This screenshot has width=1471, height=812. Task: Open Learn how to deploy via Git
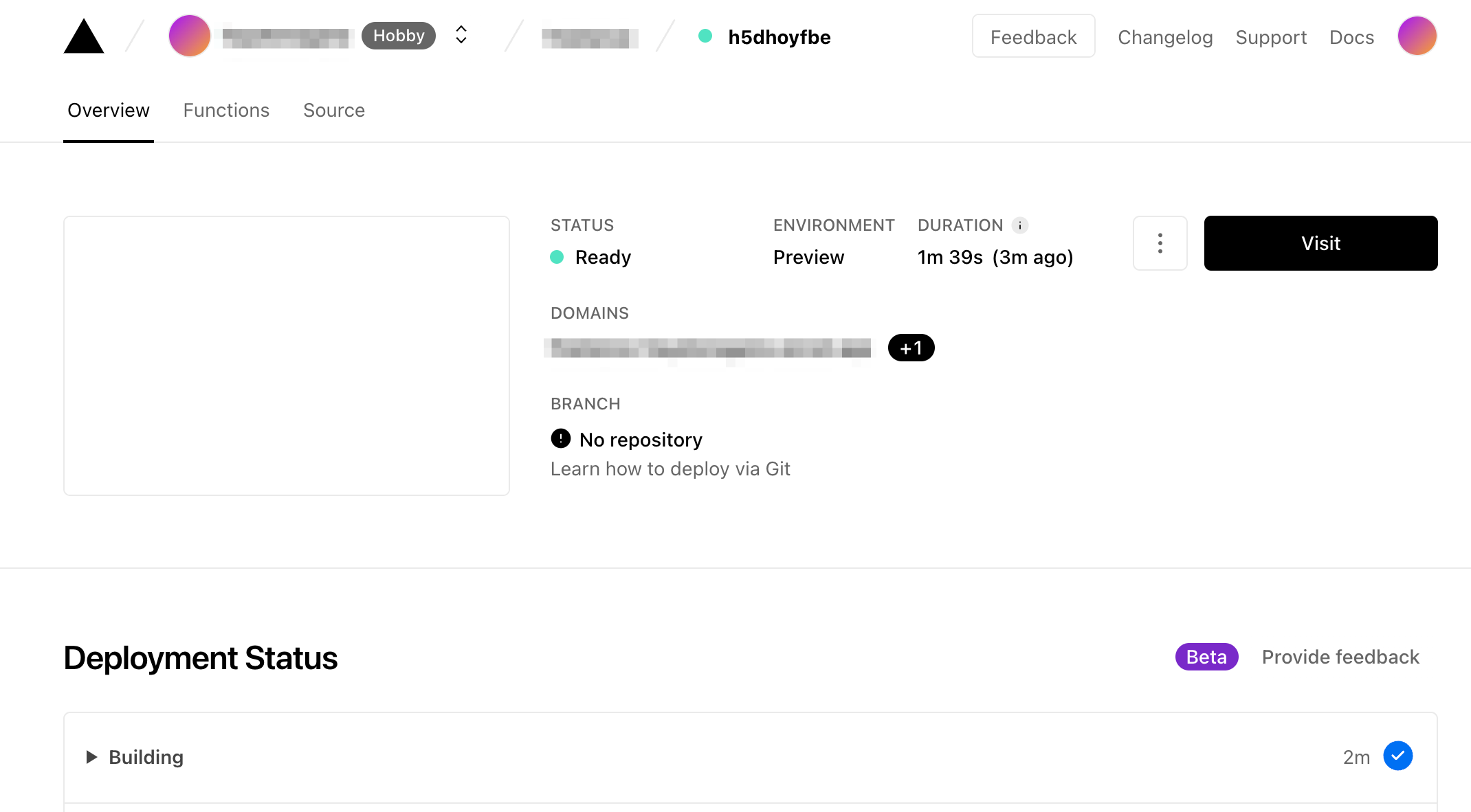(x=670, y=469)
